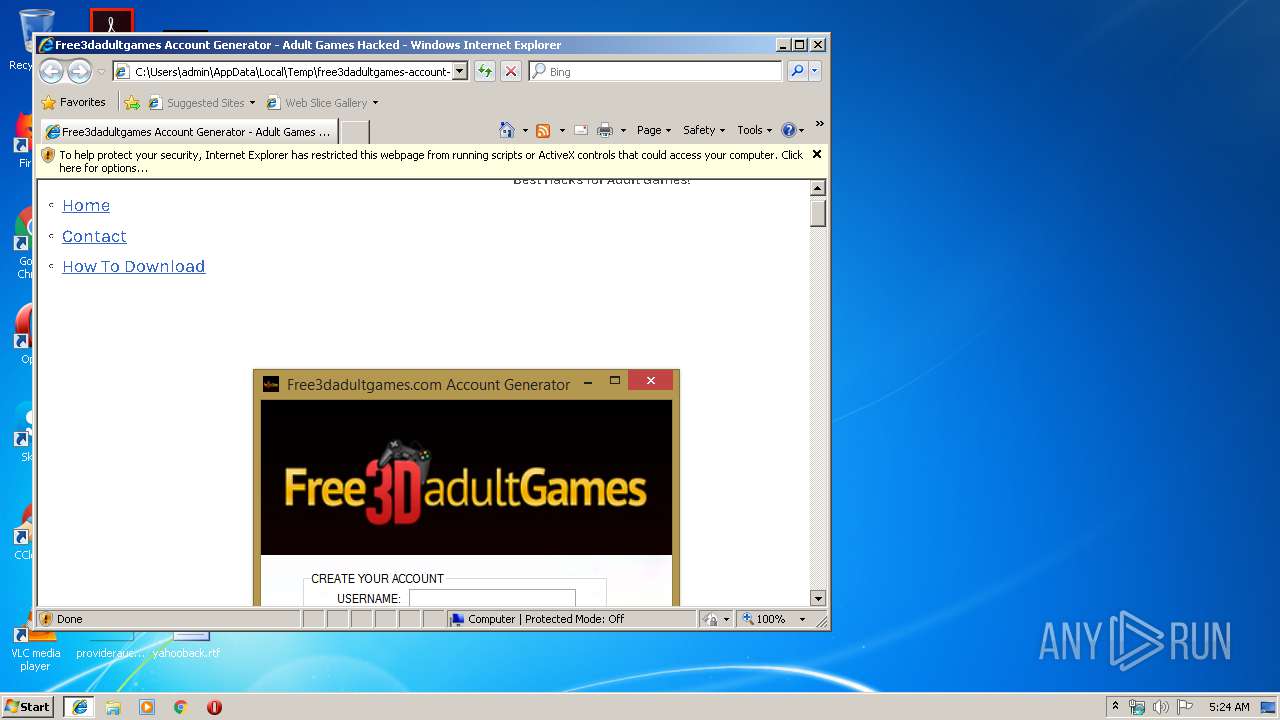This screenshot has height=720, width=1280.
Task: Expand the command bar overflow chevron
Action: pos(819,124)
